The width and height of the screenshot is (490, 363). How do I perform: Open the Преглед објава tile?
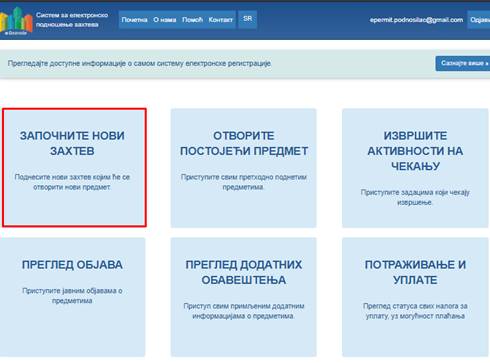point(72,297)
